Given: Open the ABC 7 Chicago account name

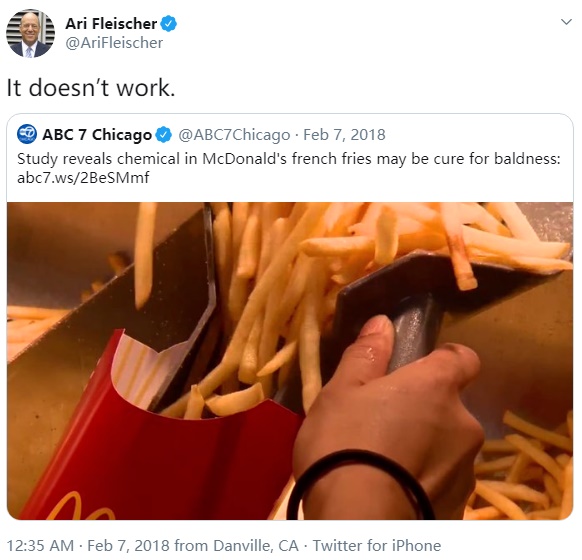Looking at the screenshot, I should point(97,134).
